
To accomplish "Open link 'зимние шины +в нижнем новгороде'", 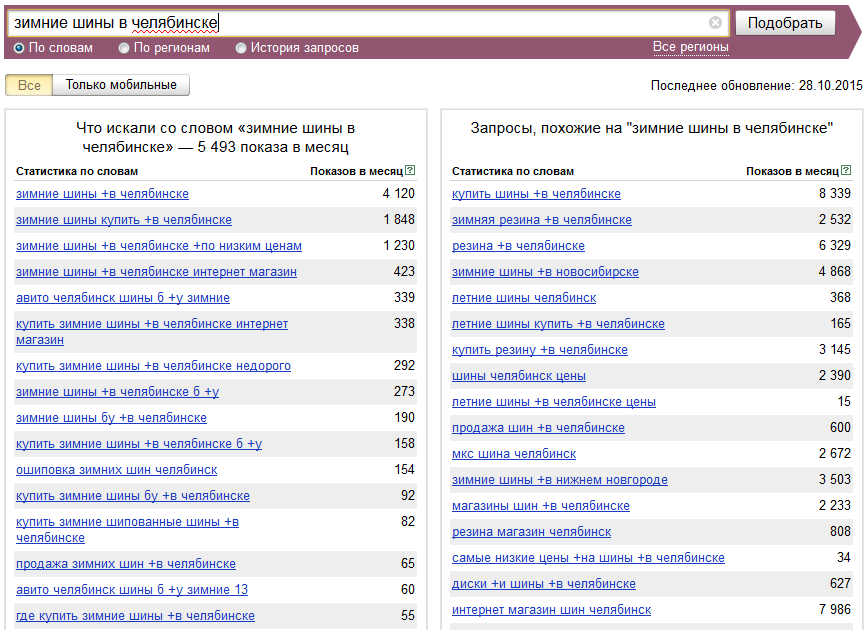I will click(x=560, y=480).
